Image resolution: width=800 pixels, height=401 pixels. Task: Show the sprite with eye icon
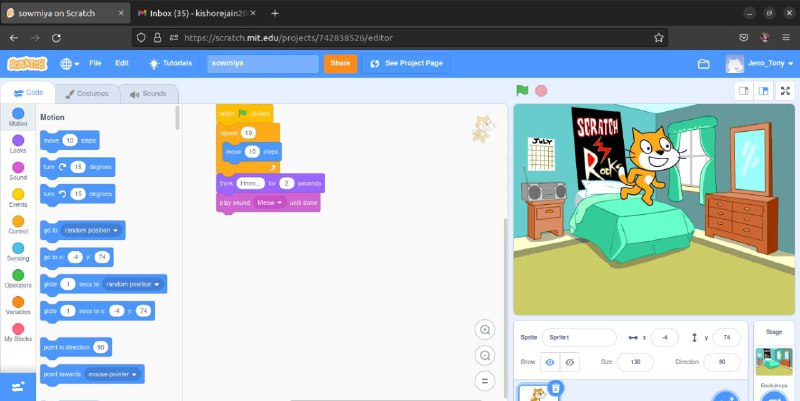tap(551, 361)
